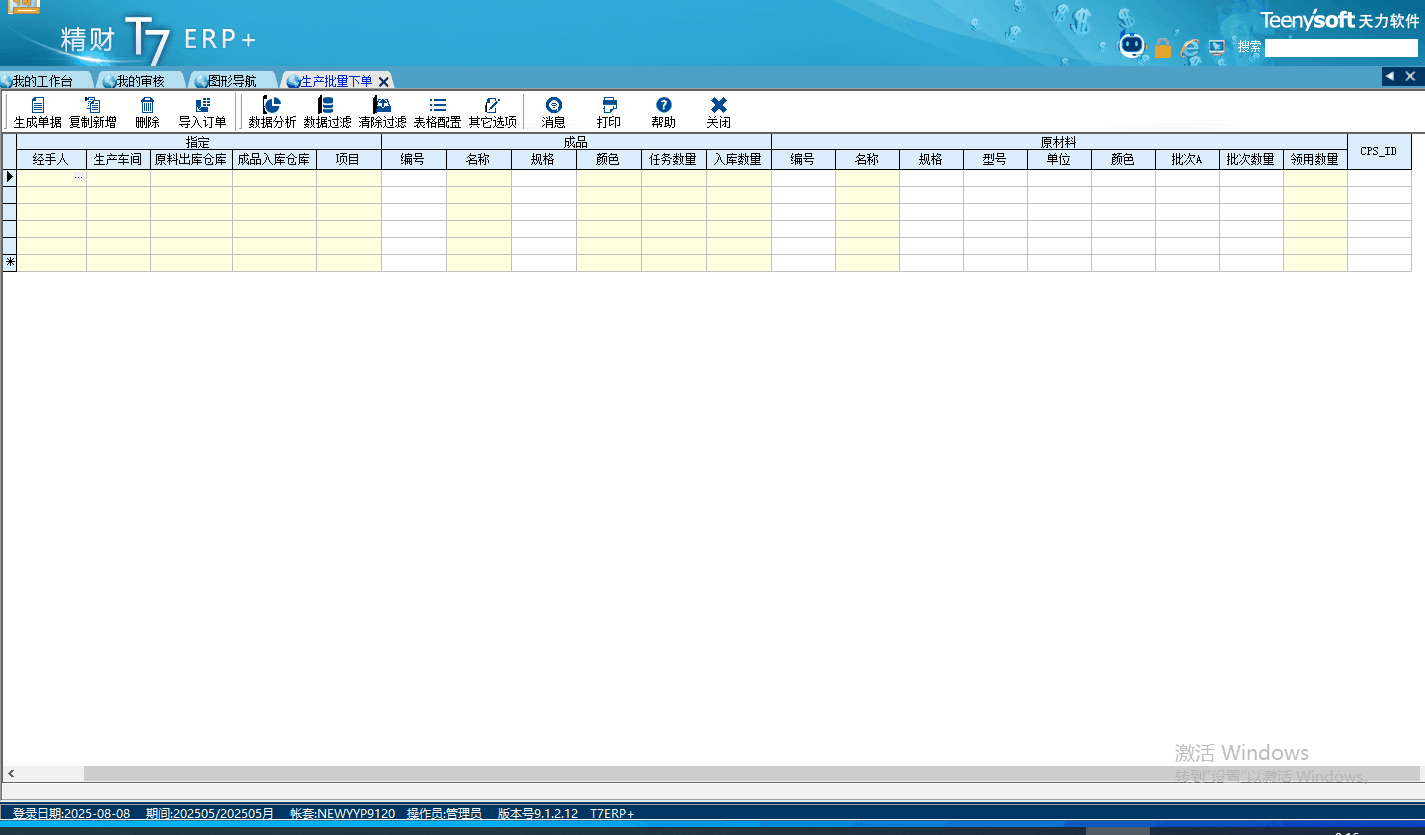Open the ellipsis picker in 经手人 cell
Screen dimensions: 1425x835
[78, 177]
